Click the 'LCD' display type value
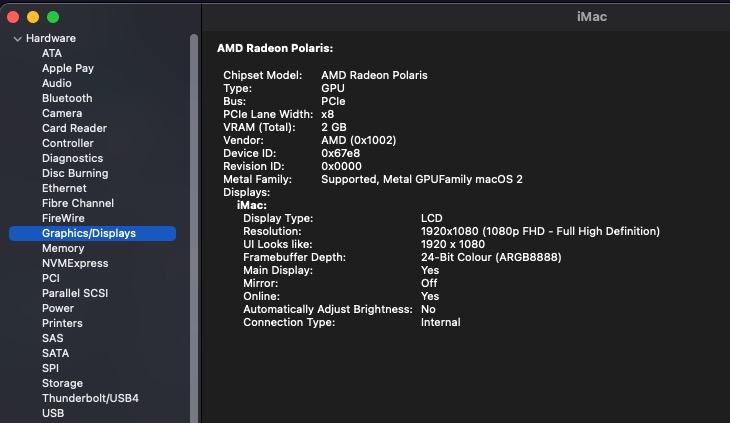The height and width of the screenshot is (423, 730). coord(432,218)
